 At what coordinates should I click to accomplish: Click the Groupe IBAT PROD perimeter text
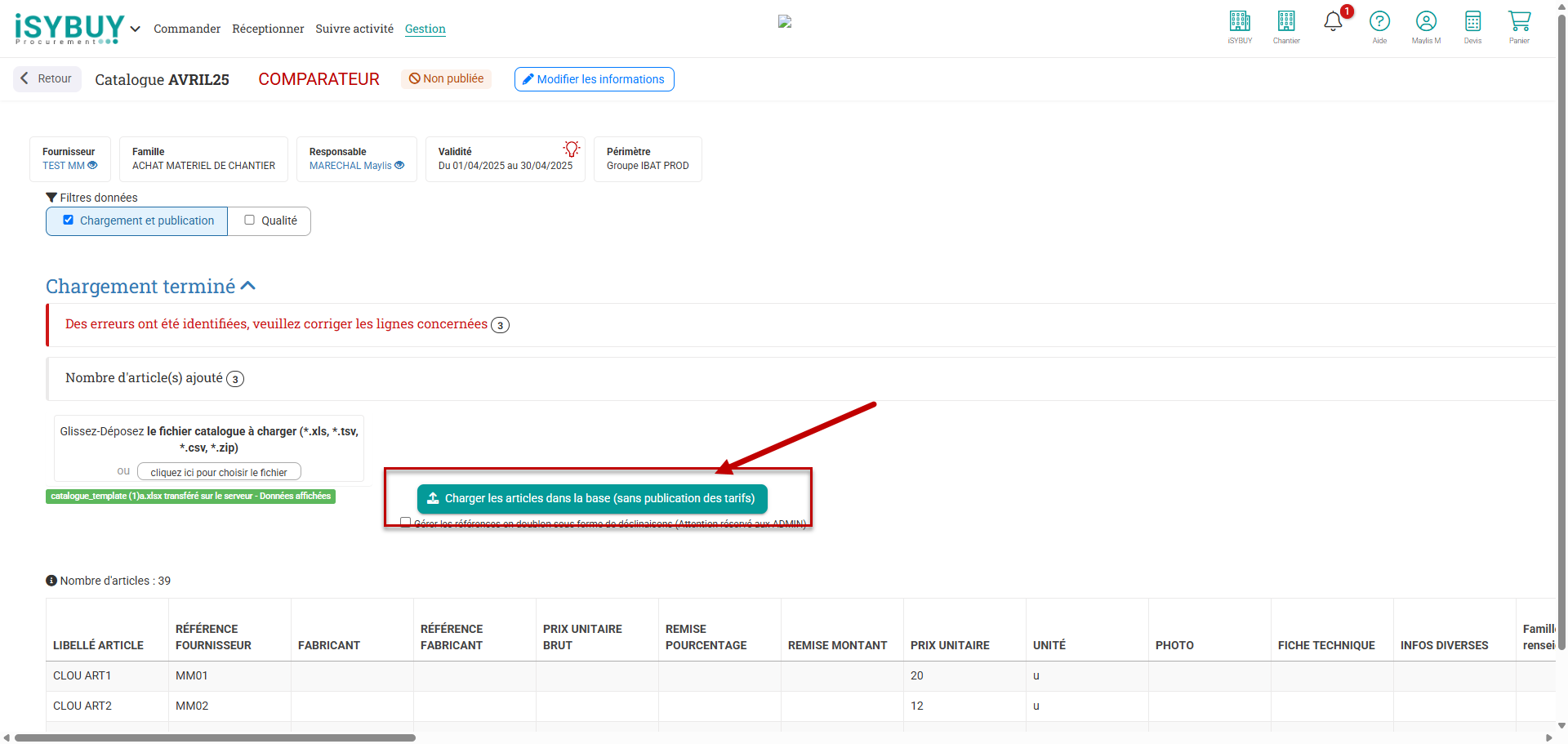[x=648, y=166]
